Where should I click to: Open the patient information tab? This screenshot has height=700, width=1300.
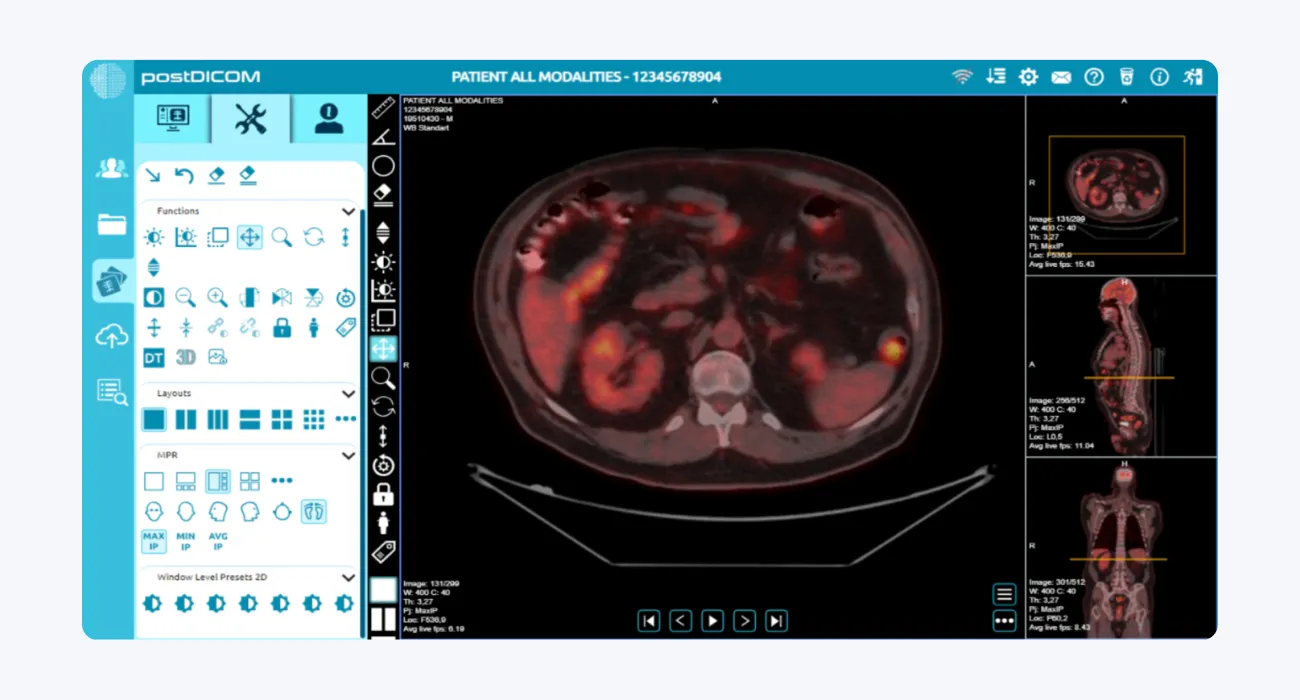pyautogui.click(x=329, y=117)
